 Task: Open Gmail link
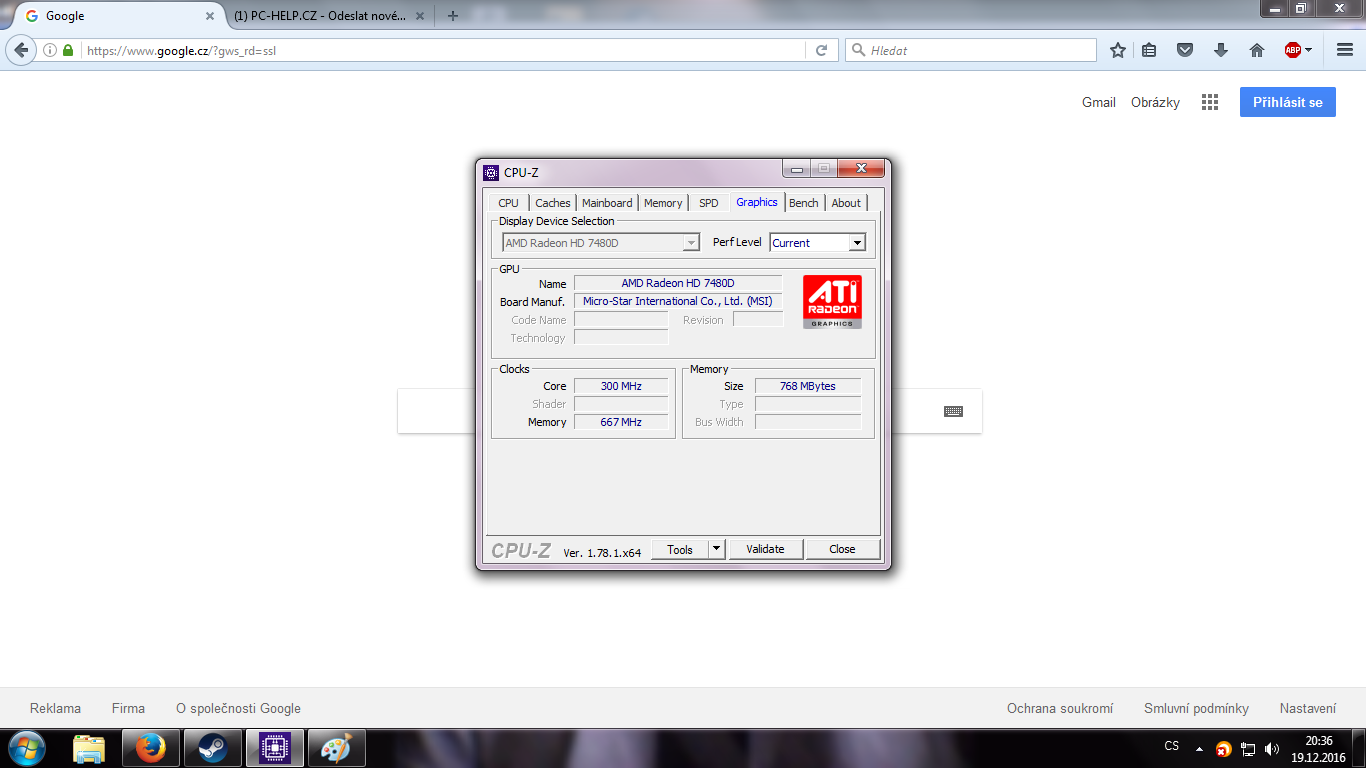coord(1099,102)
